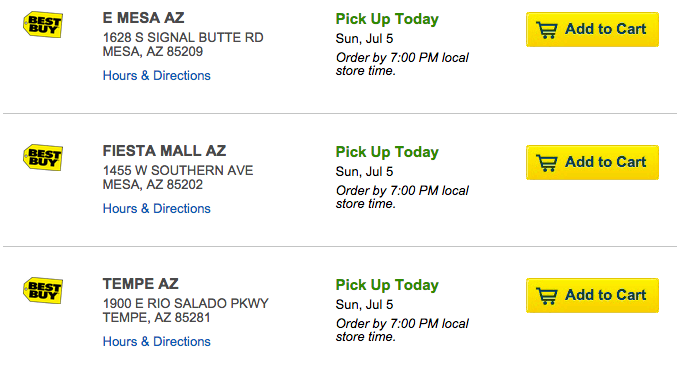Select the E MESA AZ store heading
The width and height of the screenshot is (677, 369).
[143, 18]
